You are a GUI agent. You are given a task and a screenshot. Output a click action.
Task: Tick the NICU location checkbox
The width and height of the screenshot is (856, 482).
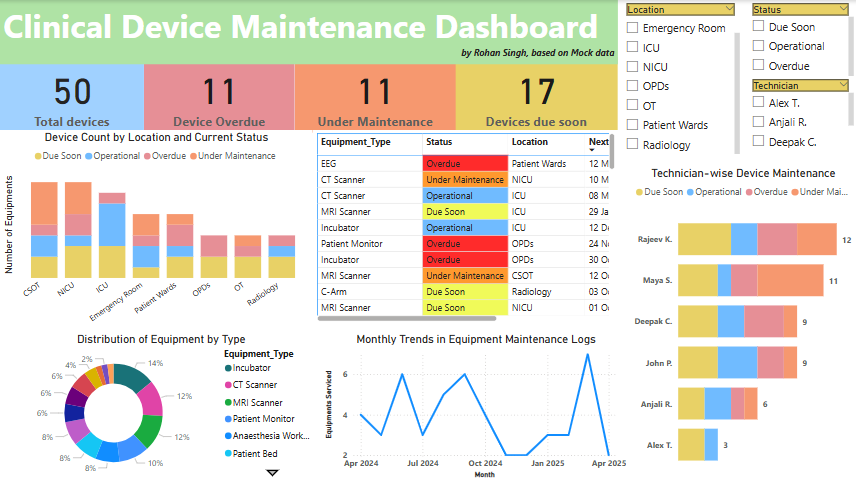(632, 67)
